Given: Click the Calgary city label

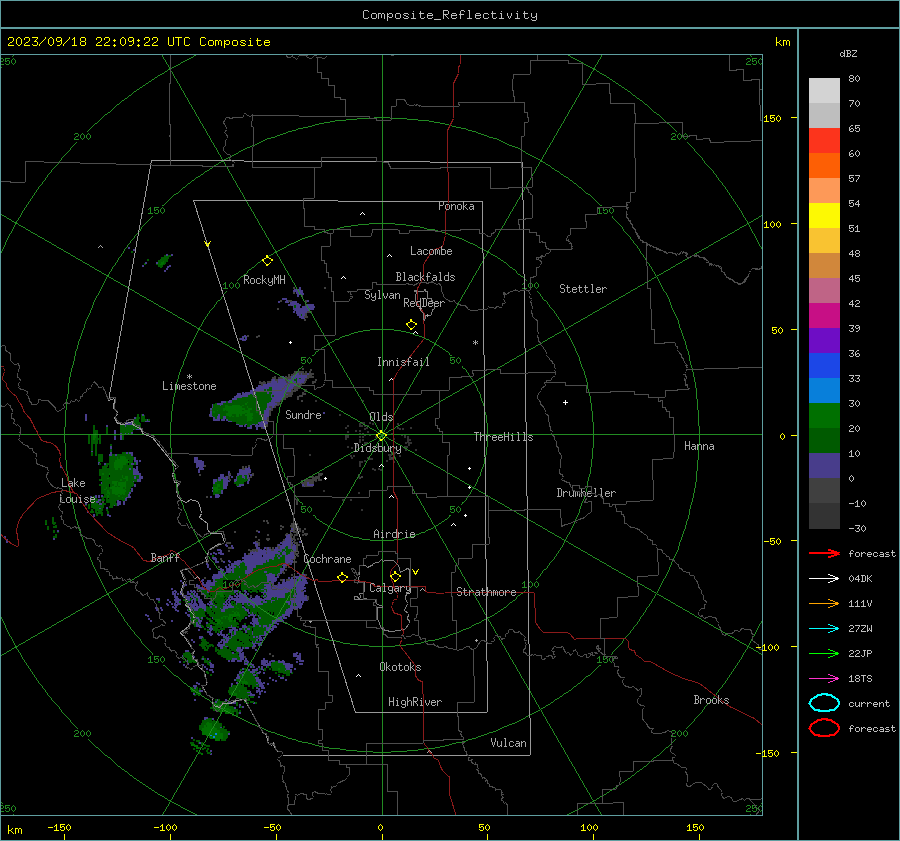Looking at the screenshot, I should coord(390,588).
